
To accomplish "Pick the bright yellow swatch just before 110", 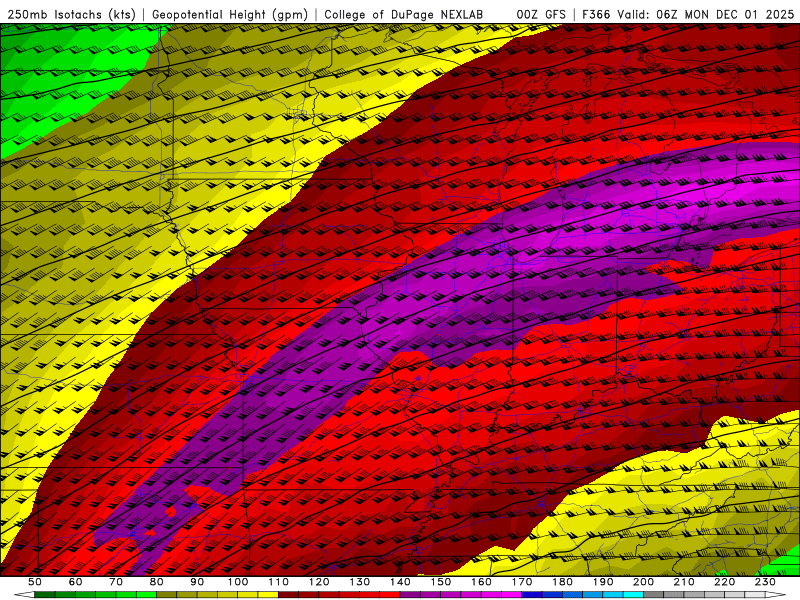I will click(x=268, y=594).
